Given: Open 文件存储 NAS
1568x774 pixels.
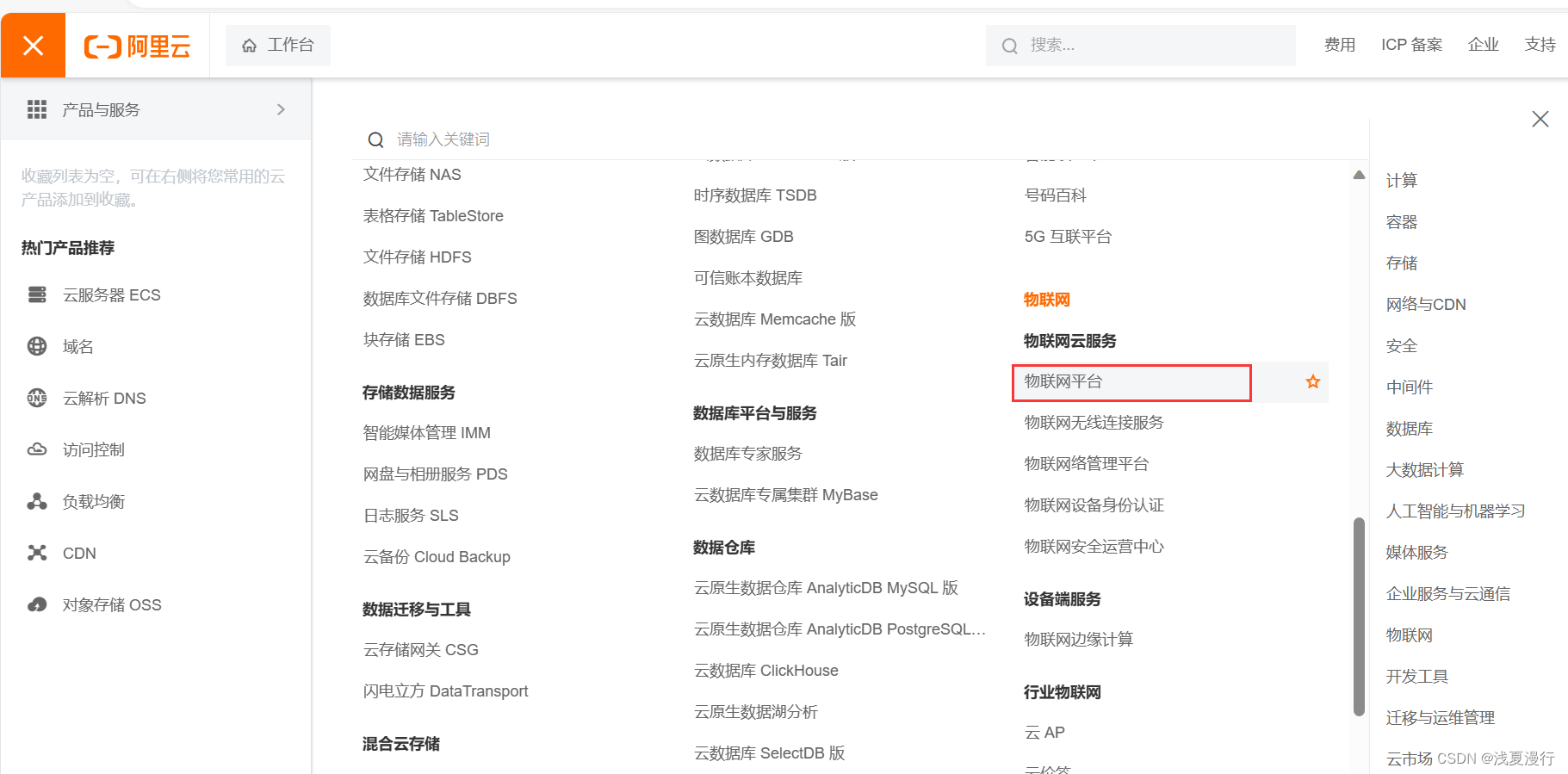Looking at the screenshot, I should point(412,174).
